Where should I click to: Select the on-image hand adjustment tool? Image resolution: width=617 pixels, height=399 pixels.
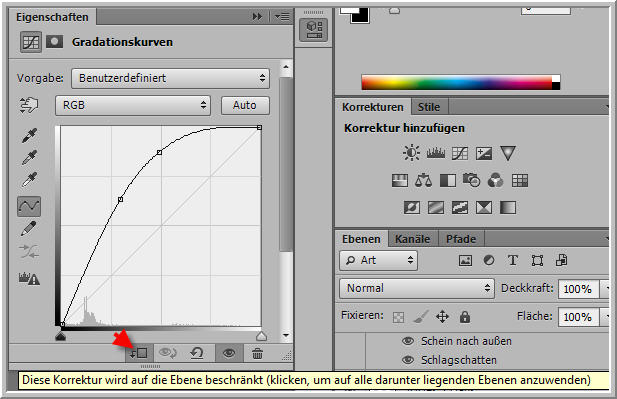pos(29,105)
